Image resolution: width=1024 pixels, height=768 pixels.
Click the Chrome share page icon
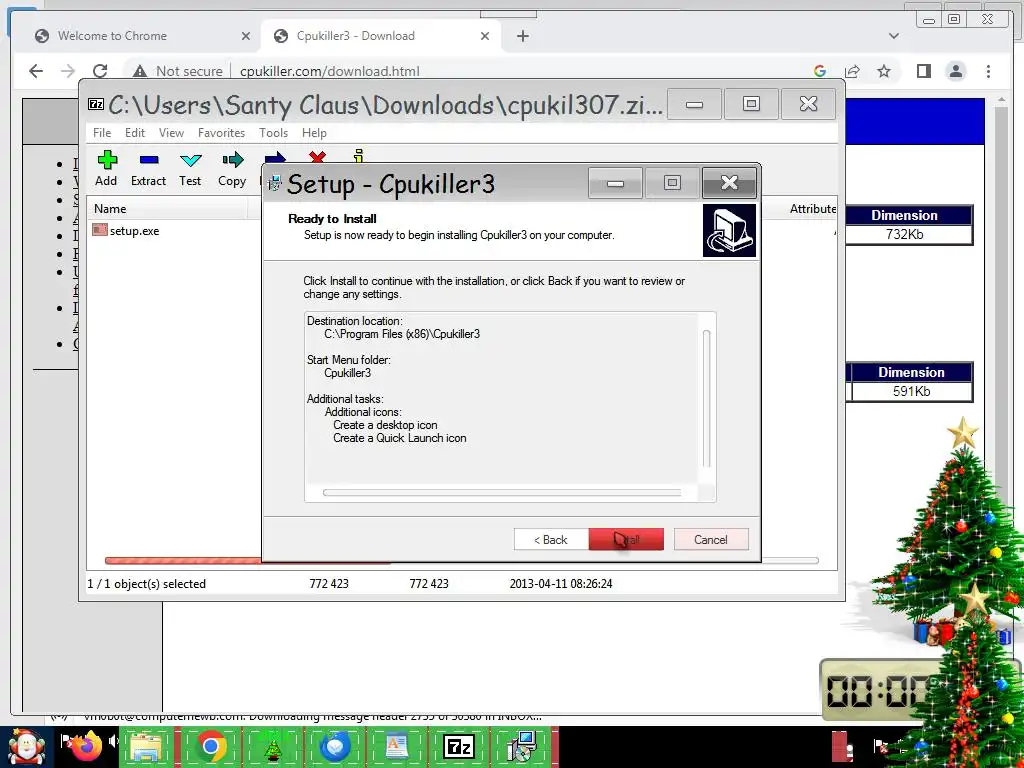coord(852,71)
